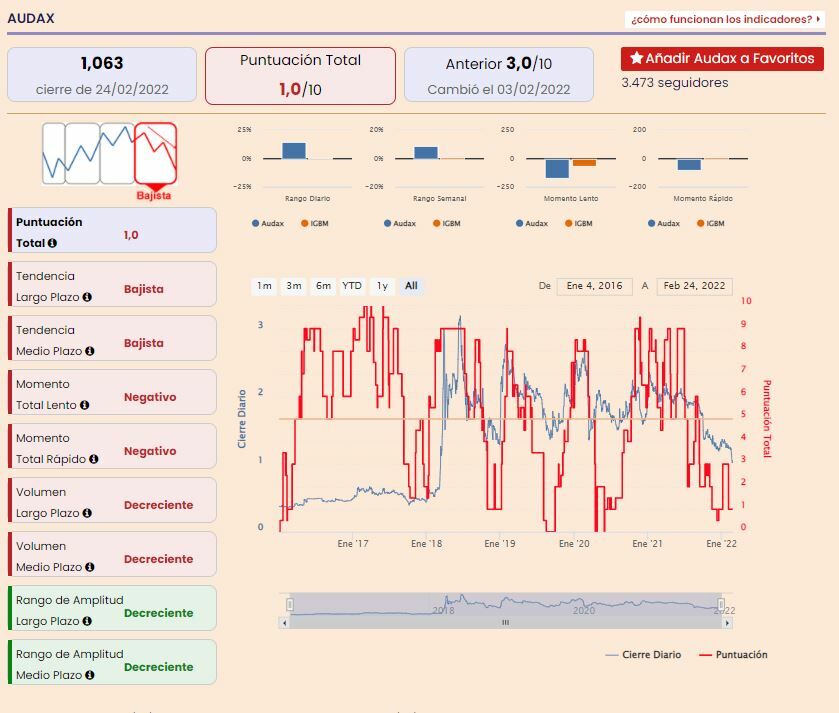Image resolution: width=839 pixels, height=713 pixels.
Task: Click info icon for Momento Total Rápido
Action: (x=94, y=459)
